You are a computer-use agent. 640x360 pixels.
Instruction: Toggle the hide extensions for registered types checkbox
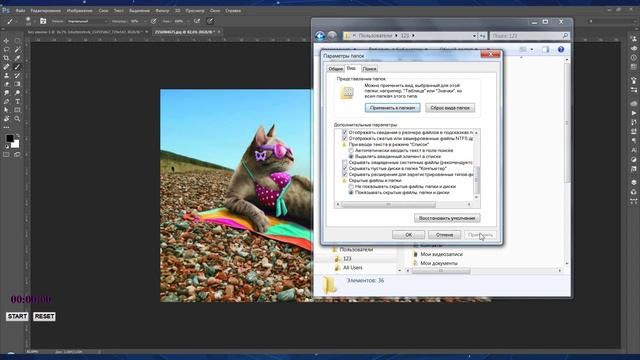(344, 174)
